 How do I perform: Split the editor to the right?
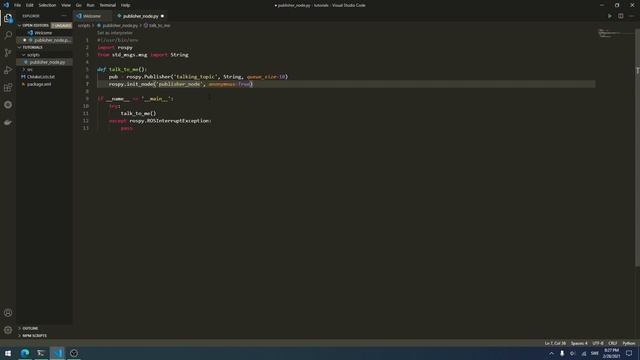pyautogui.click(x=620, y=16)
